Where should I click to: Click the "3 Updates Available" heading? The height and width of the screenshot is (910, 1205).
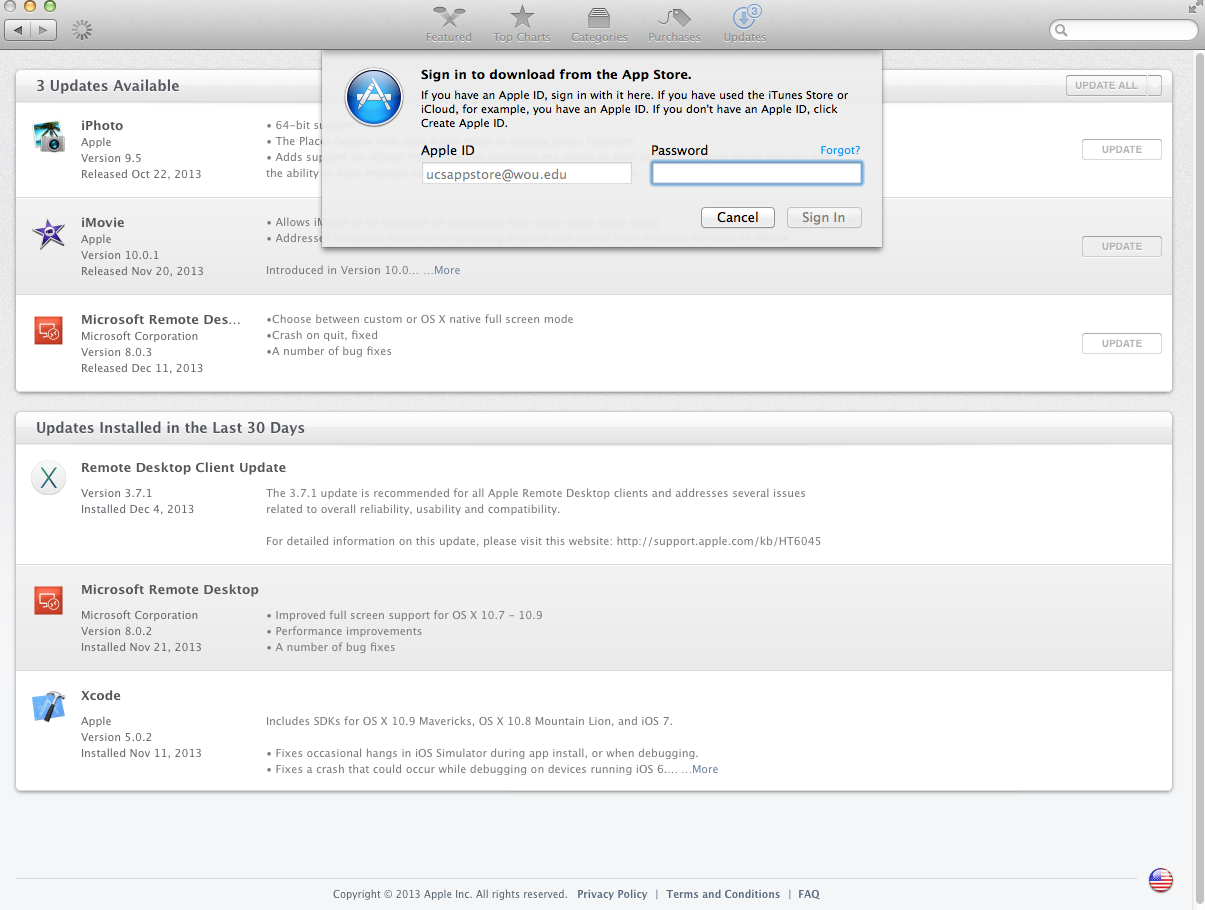108,86
